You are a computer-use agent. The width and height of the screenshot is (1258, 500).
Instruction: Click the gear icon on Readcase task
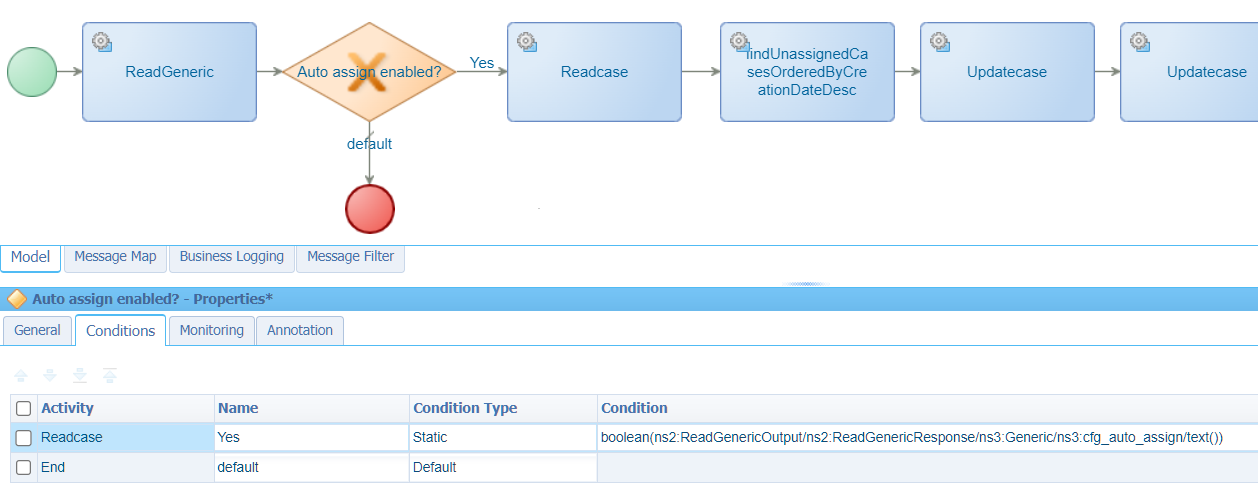click(x=526, y=41)
